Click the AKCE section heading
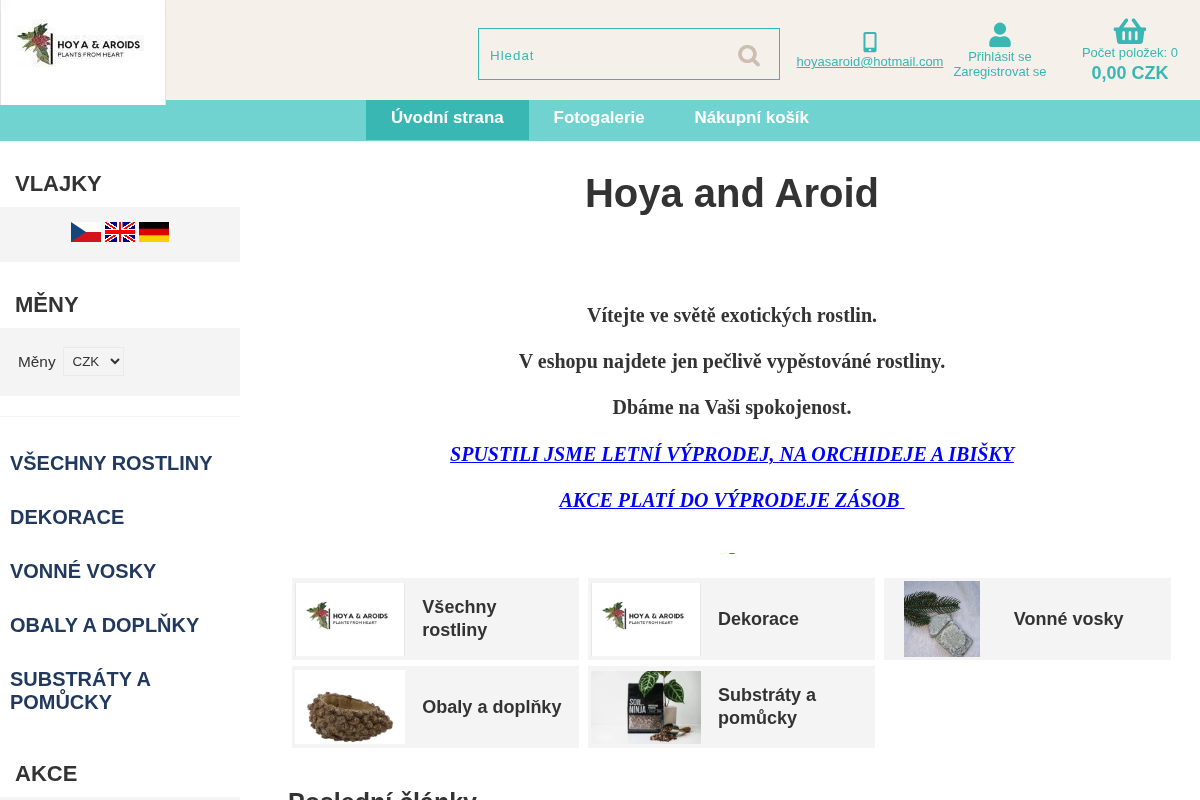This screenshot has width=1200, height=800. 46,774
